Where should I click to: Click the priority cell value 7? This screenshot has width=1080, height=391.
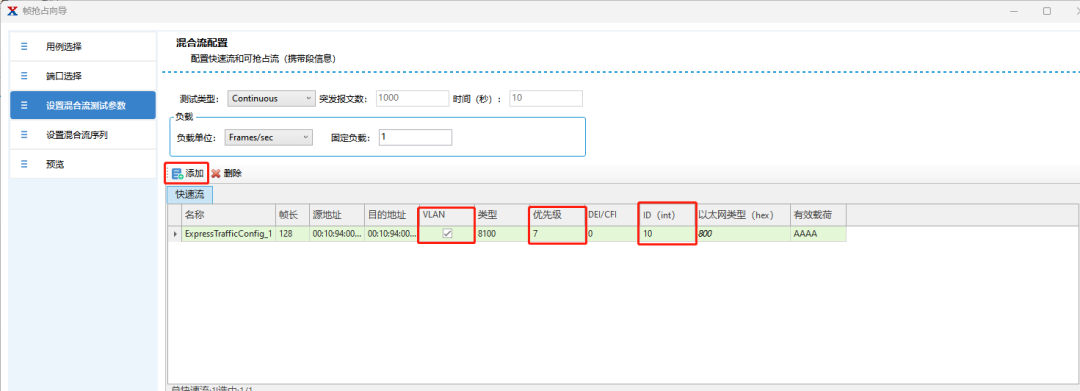click(x=557, y=234)
